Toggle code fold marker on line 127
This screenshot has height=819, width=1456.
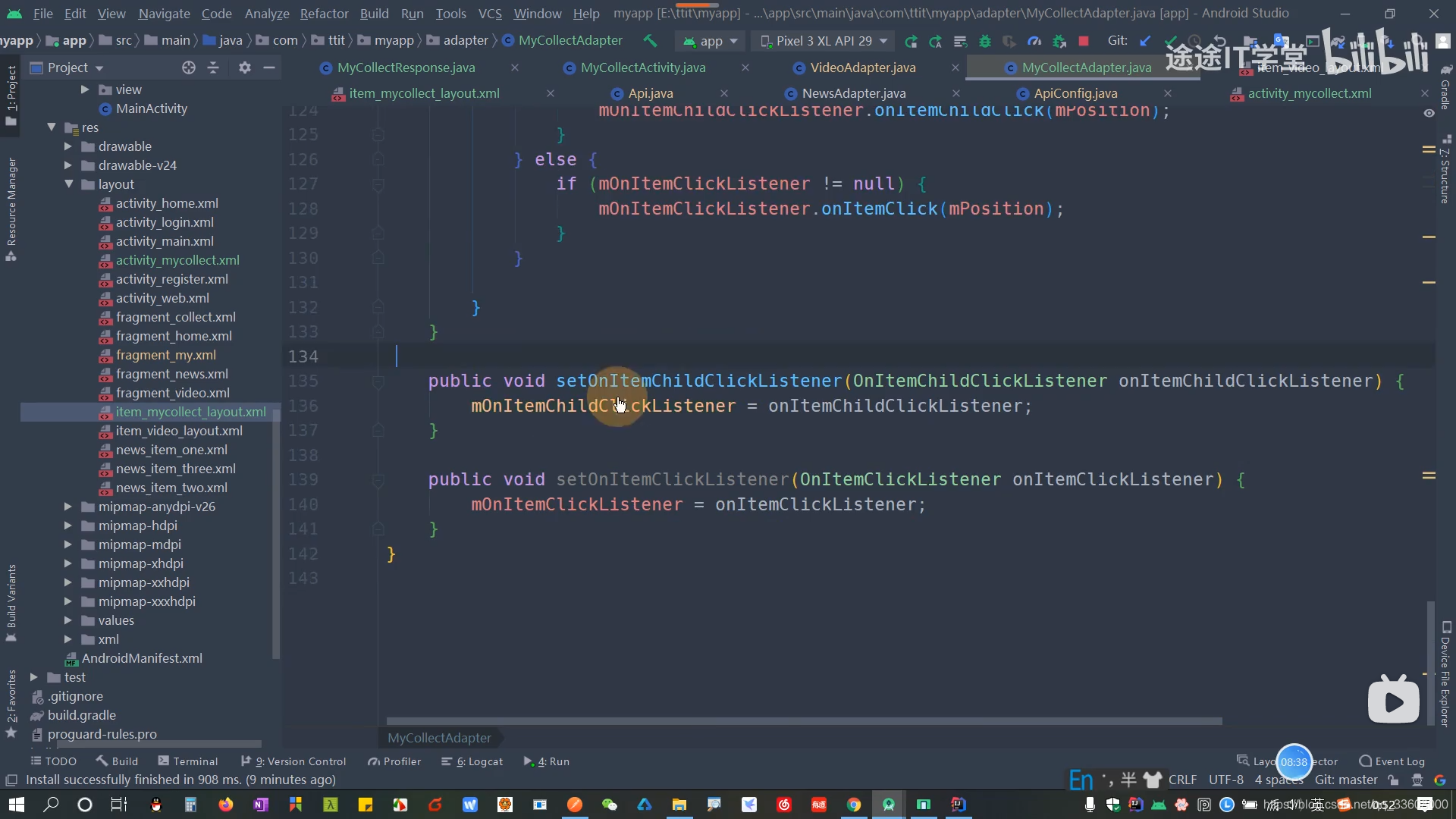[378, 184]
